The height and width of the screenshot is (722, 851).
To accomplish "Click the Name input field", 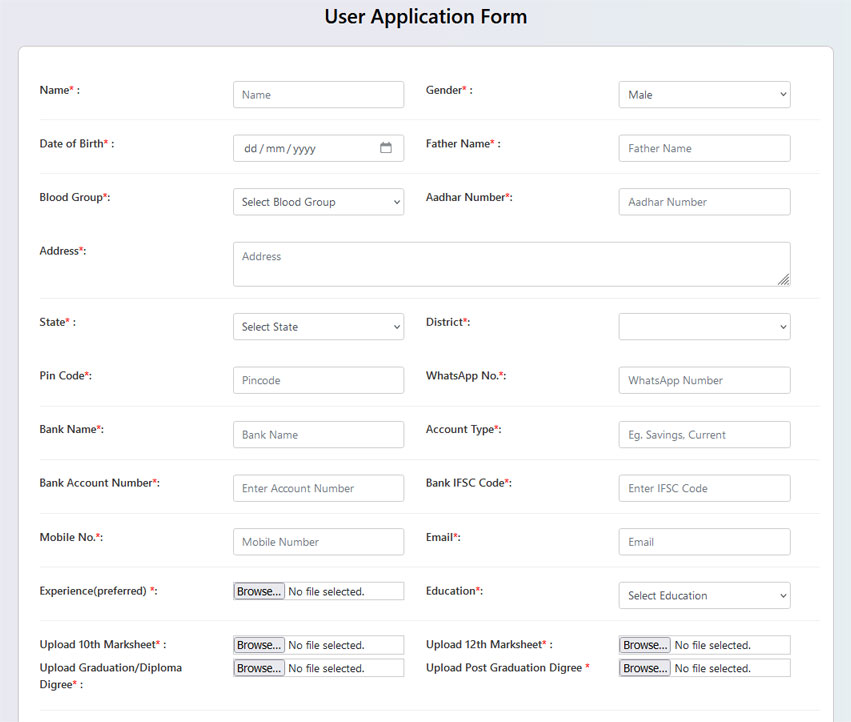I will click(317, 94).
